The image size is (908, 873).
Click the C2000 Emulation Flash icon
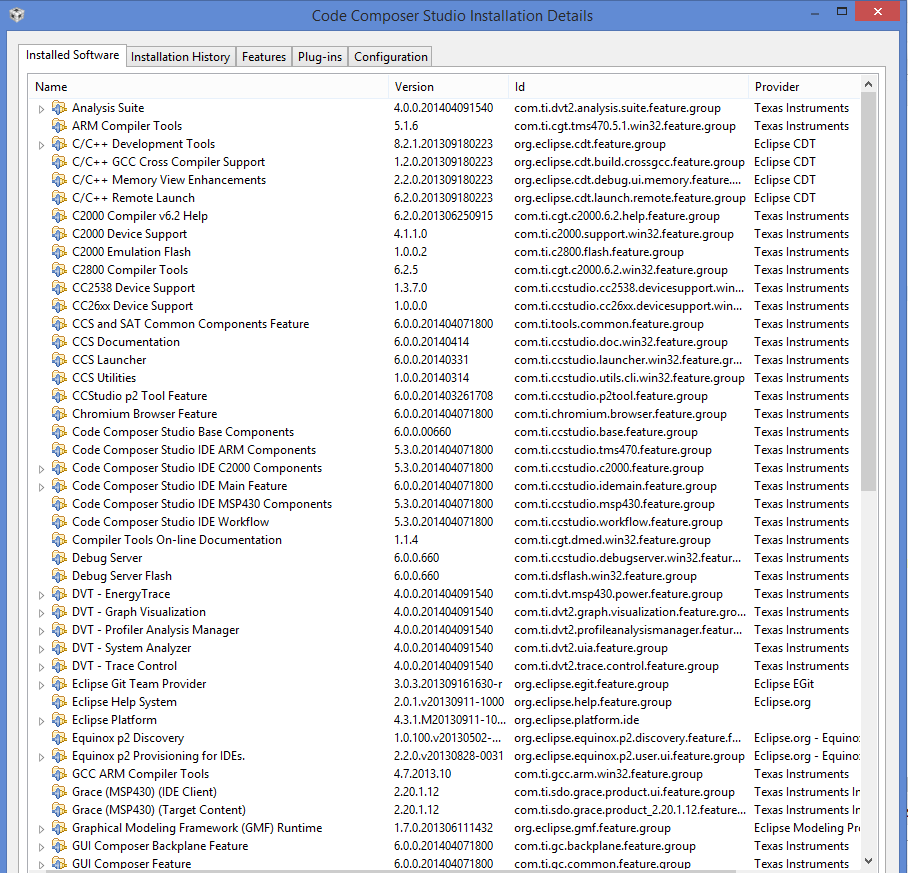pyautogui.click(x=59, y=252)
